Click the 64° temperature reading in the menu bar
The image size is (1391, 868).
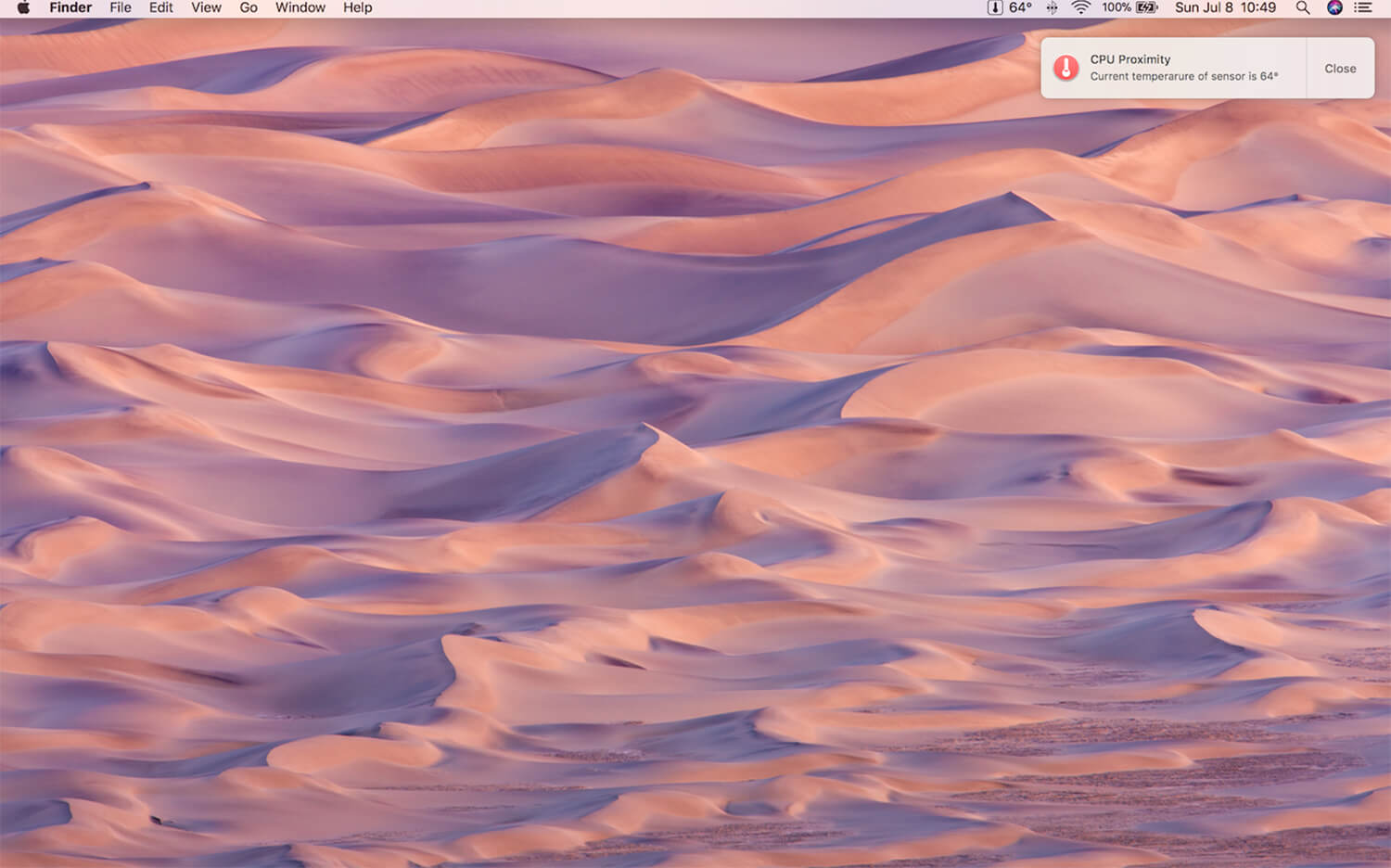click(1020, 7)
